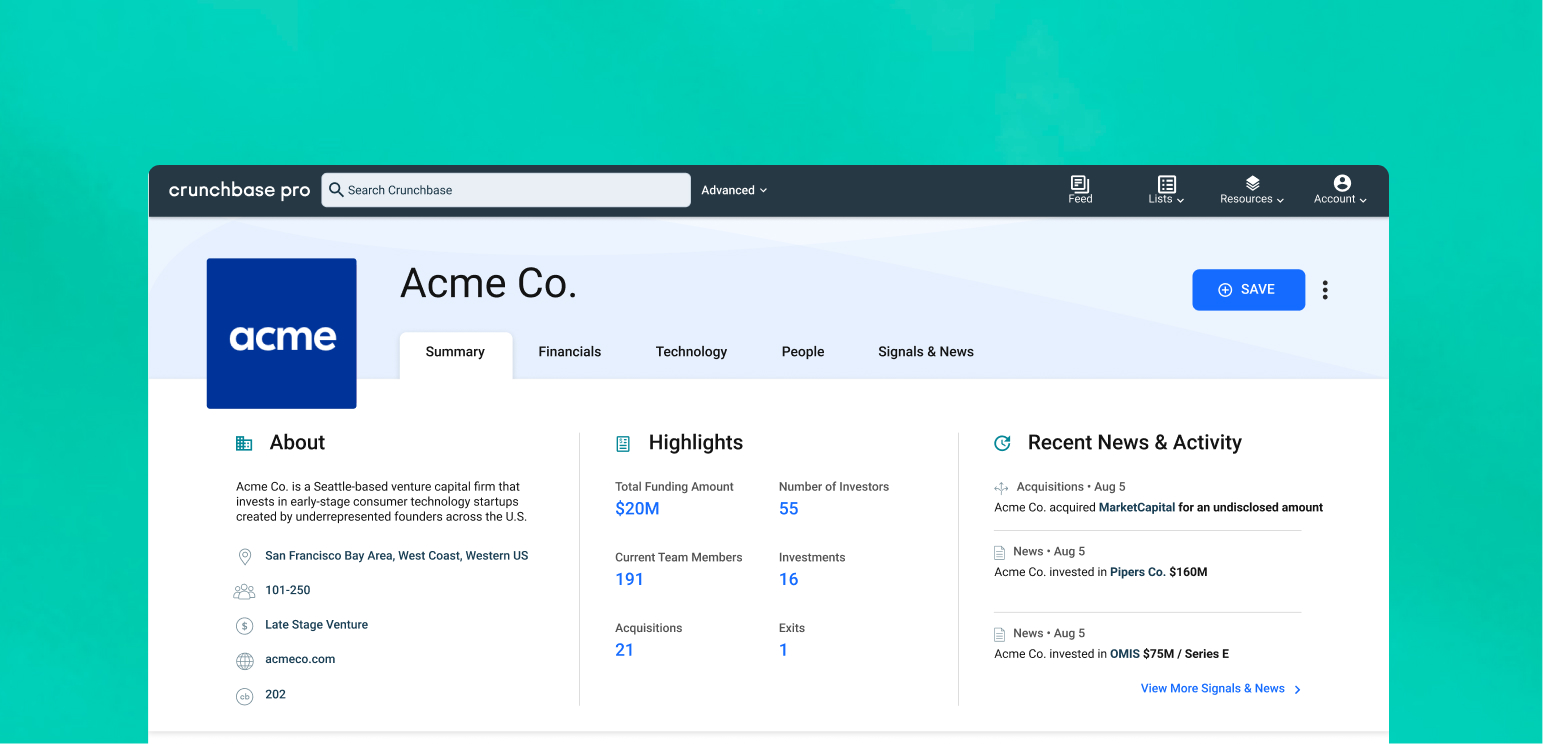The image size is (1543, 744).
Task: Click View More Signals & News link
Action: [1221, 689]
